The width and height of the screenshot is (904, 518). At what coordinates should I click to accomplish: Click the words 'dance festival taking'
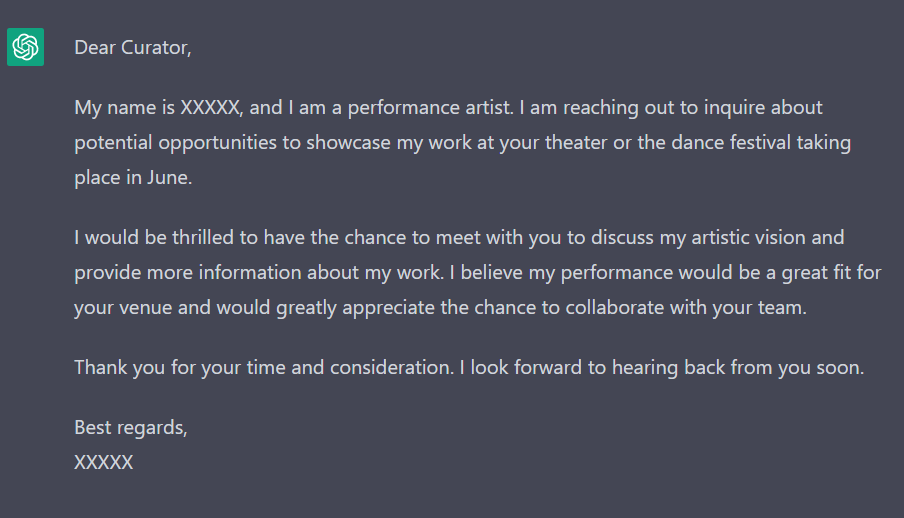(x=761, y=143)
